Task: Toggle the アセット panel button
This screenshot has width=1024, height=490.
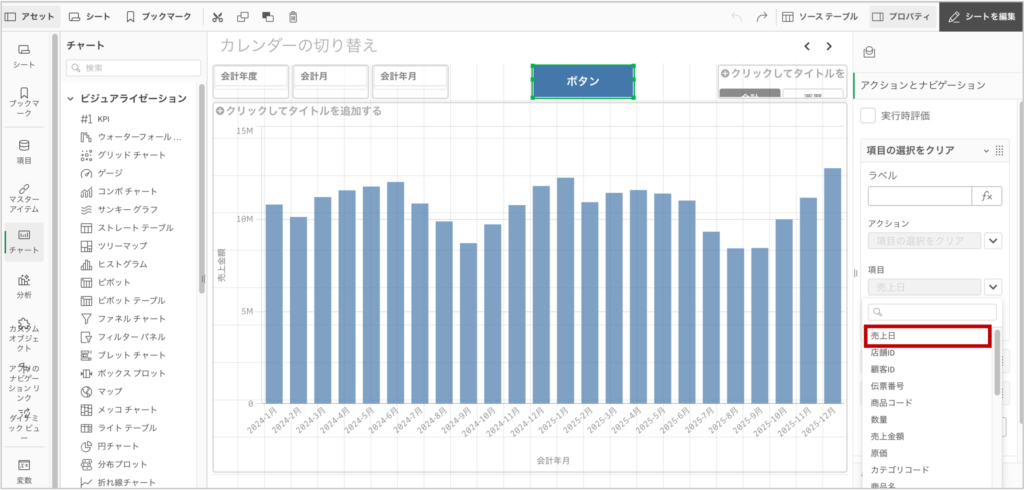Action: 30,17
